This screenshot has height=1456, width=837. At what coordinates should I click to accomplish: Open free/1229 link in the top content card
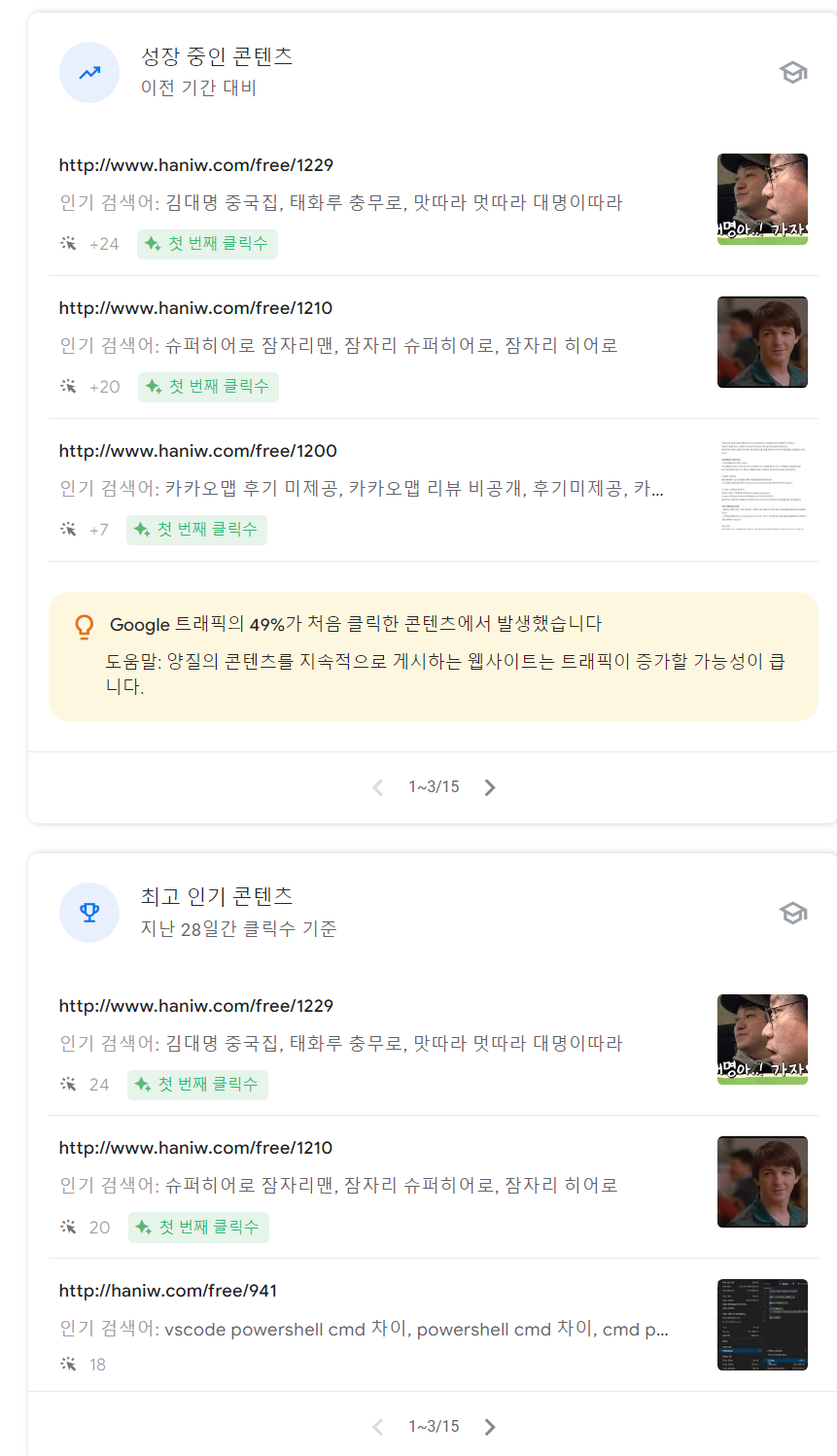point(196,1006)
